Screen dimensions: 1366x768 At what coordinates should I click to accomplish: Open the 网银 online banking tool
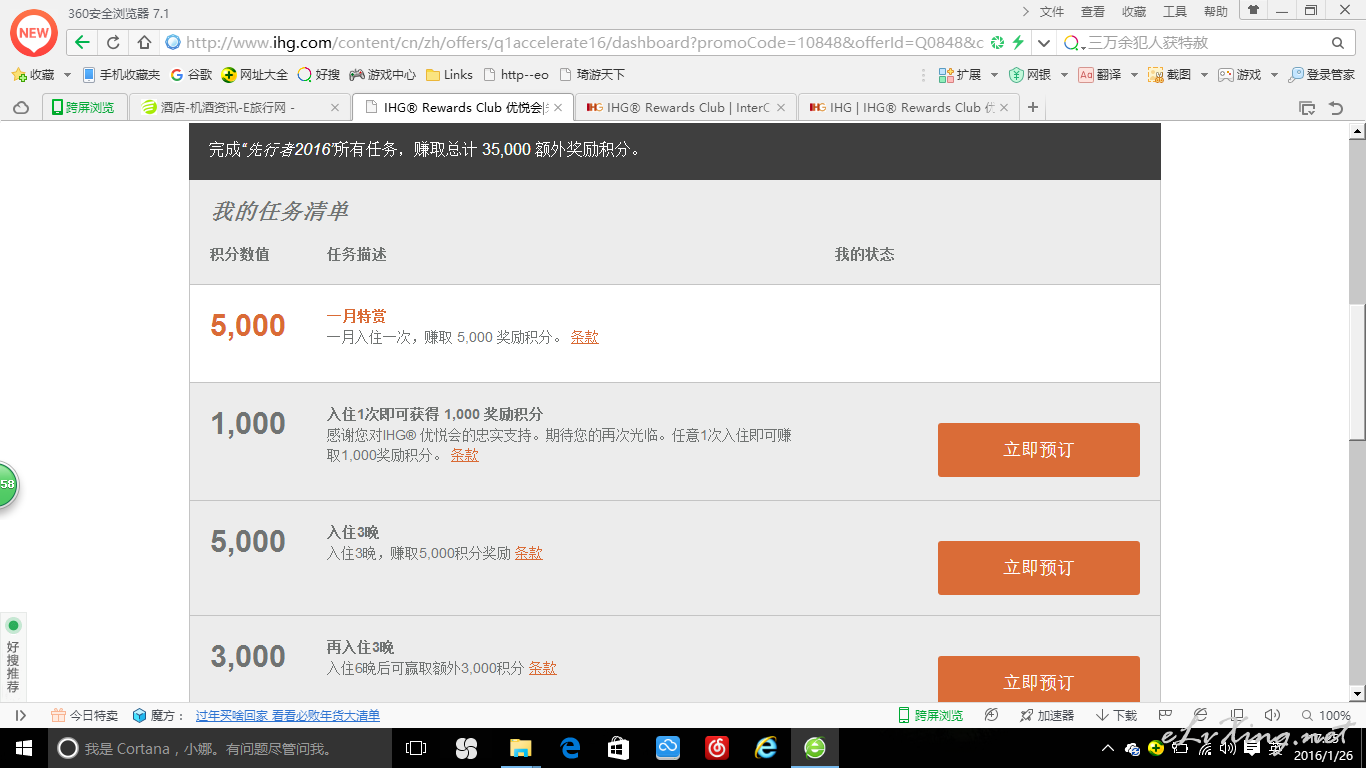tap(1030, 75)
